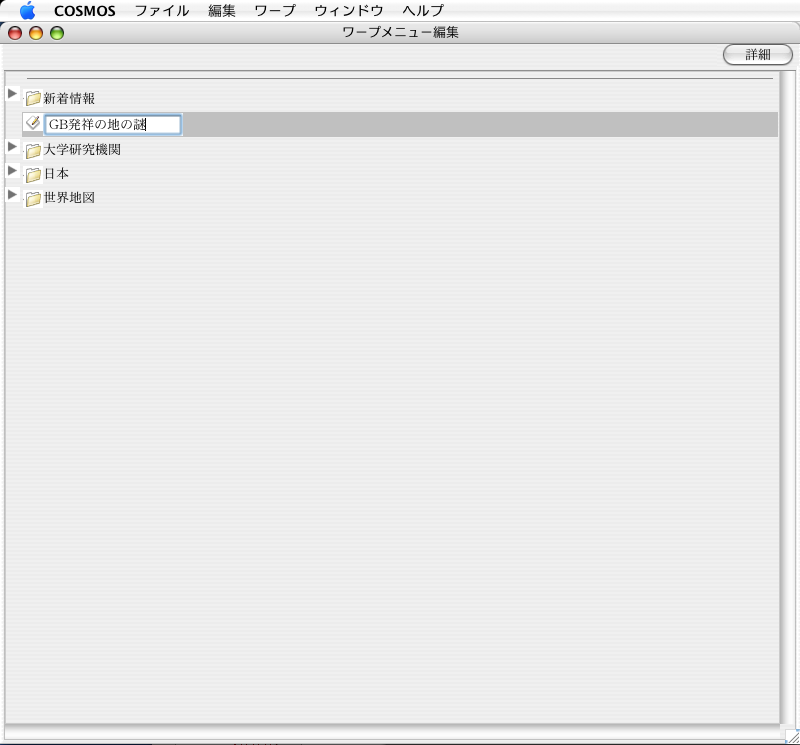Click the 大学研究機関 folder icon
800x745 pixels.
coord(33,150)
